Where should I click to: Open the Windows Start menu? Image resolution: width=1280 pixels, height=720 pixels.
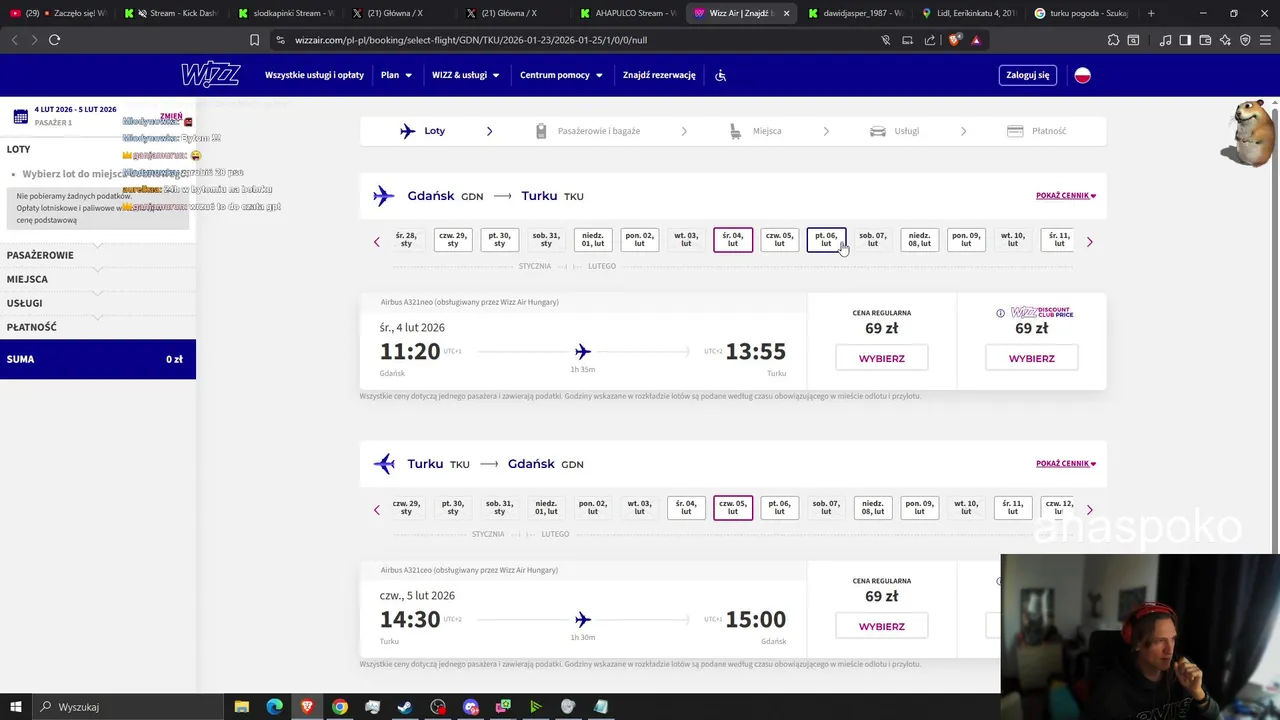pos(17,707)
